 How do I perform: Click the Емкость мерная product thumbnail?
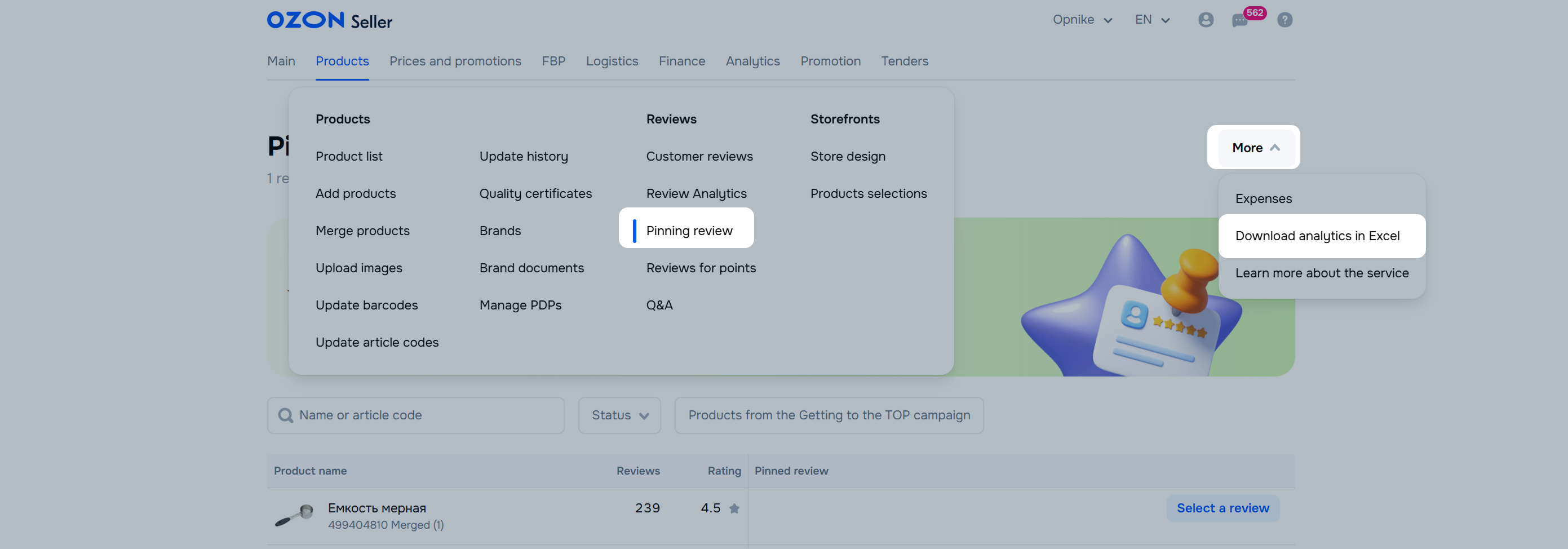(294, 515)
